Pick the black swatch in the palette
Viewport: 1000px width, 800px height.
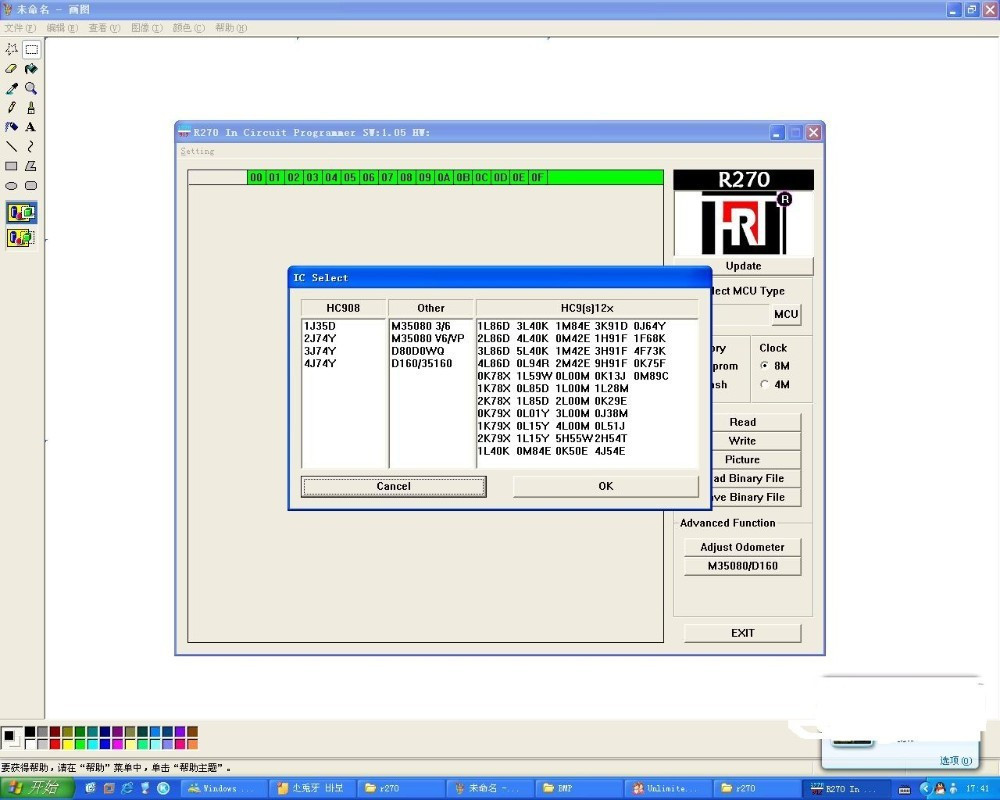pyautogui.click(x=30, y=731)
